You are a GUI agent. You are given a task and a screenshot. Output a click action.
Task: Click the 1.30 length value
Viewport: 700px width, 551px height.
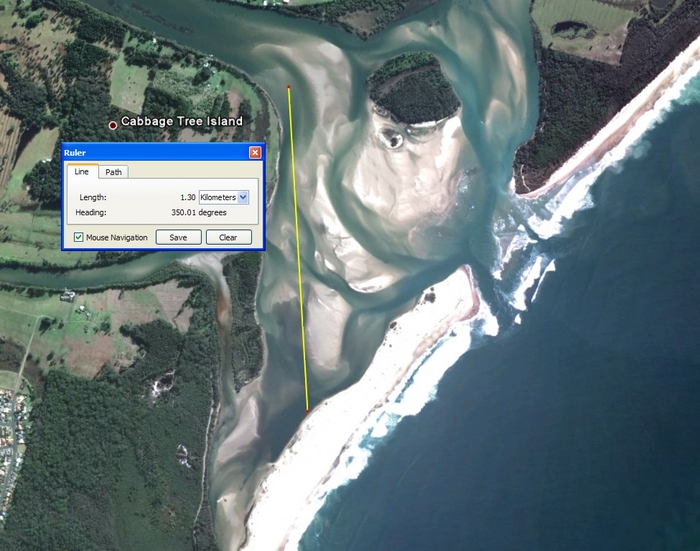(x=188, y=197)
